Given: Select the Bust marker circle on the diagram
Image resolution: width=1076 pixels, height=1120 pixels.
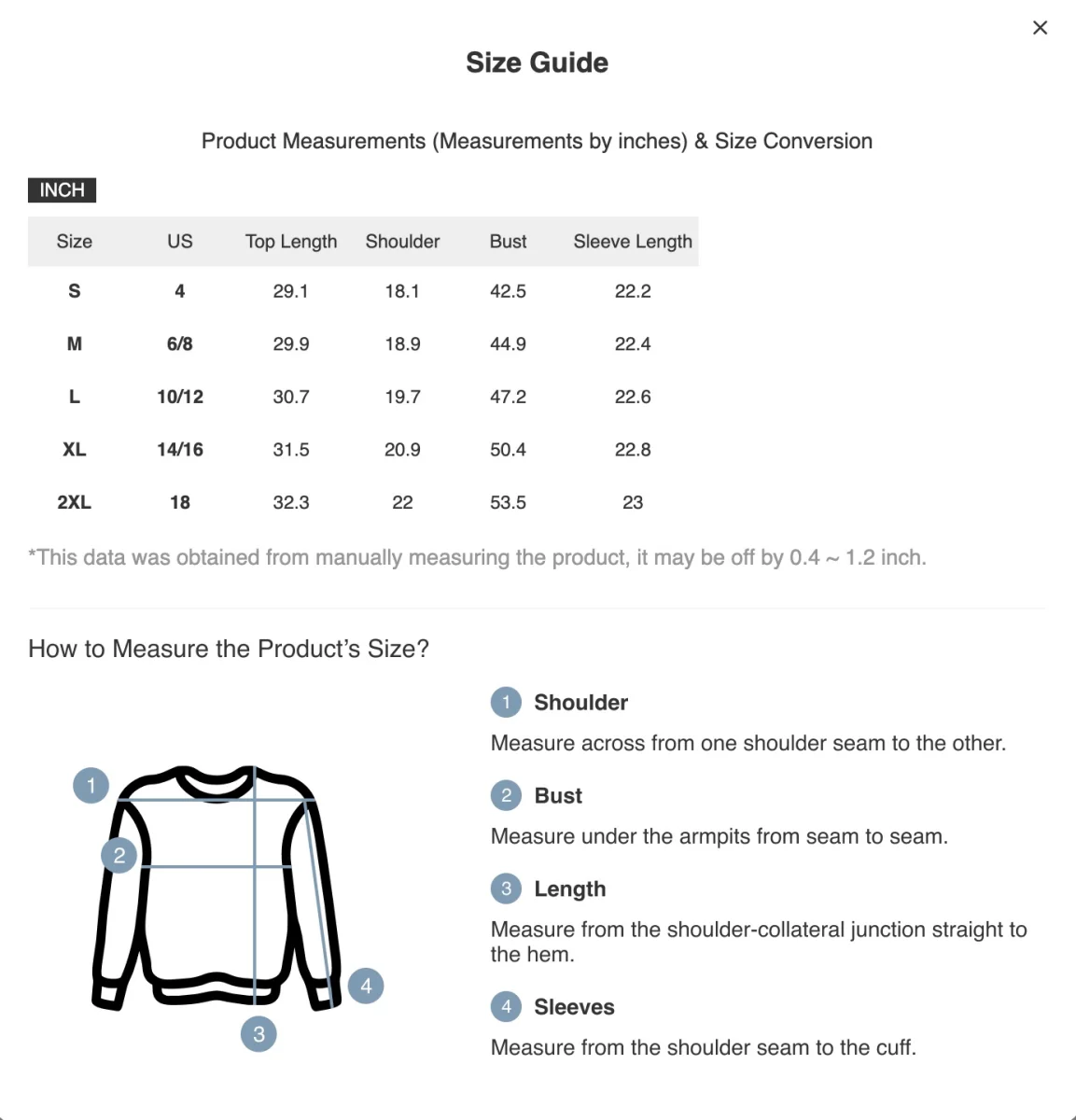Looking at the screenshot, I should [x=119, y=854].
